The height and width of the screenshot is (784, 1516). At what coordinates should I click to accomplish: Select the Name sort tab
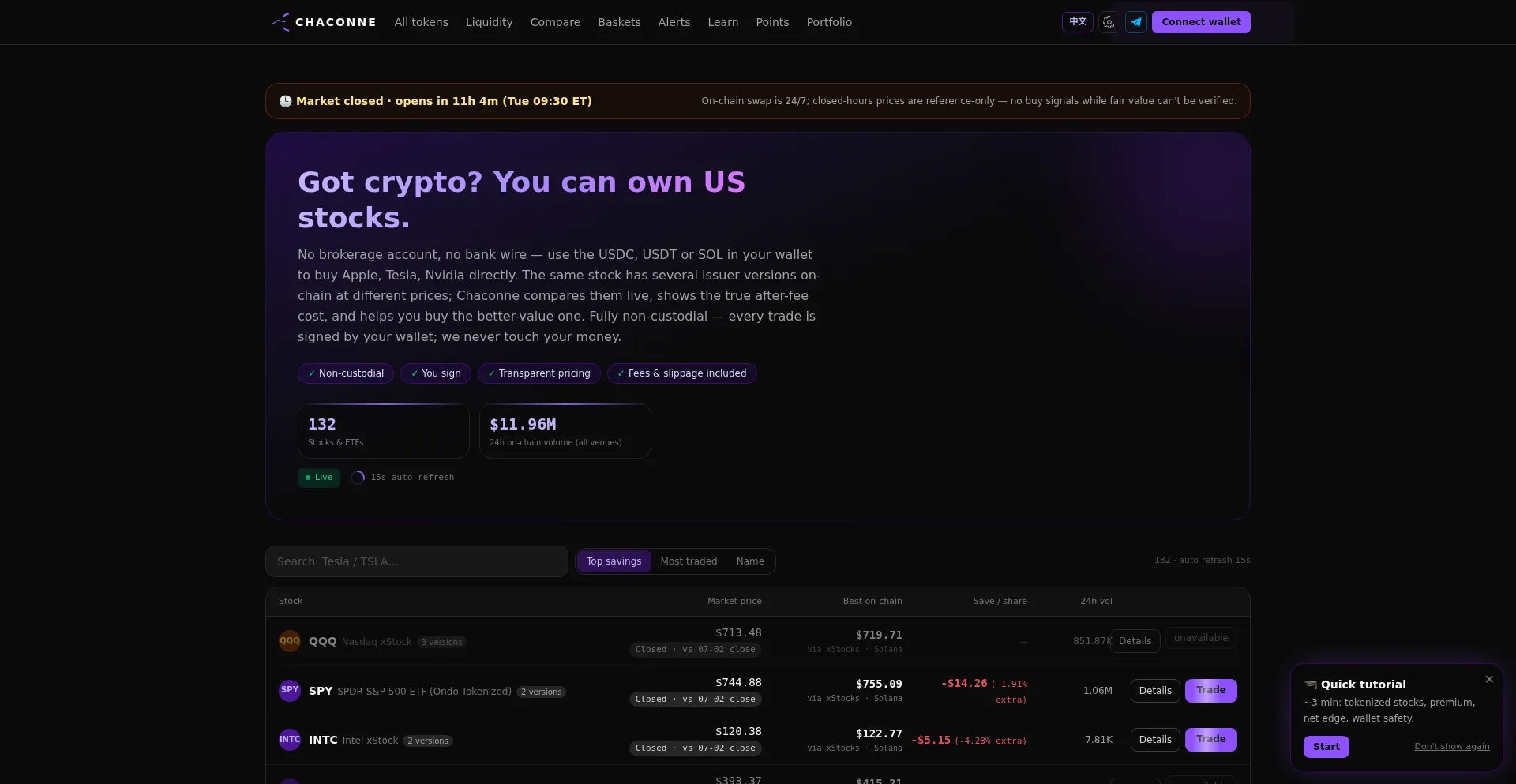click(750, 561)
